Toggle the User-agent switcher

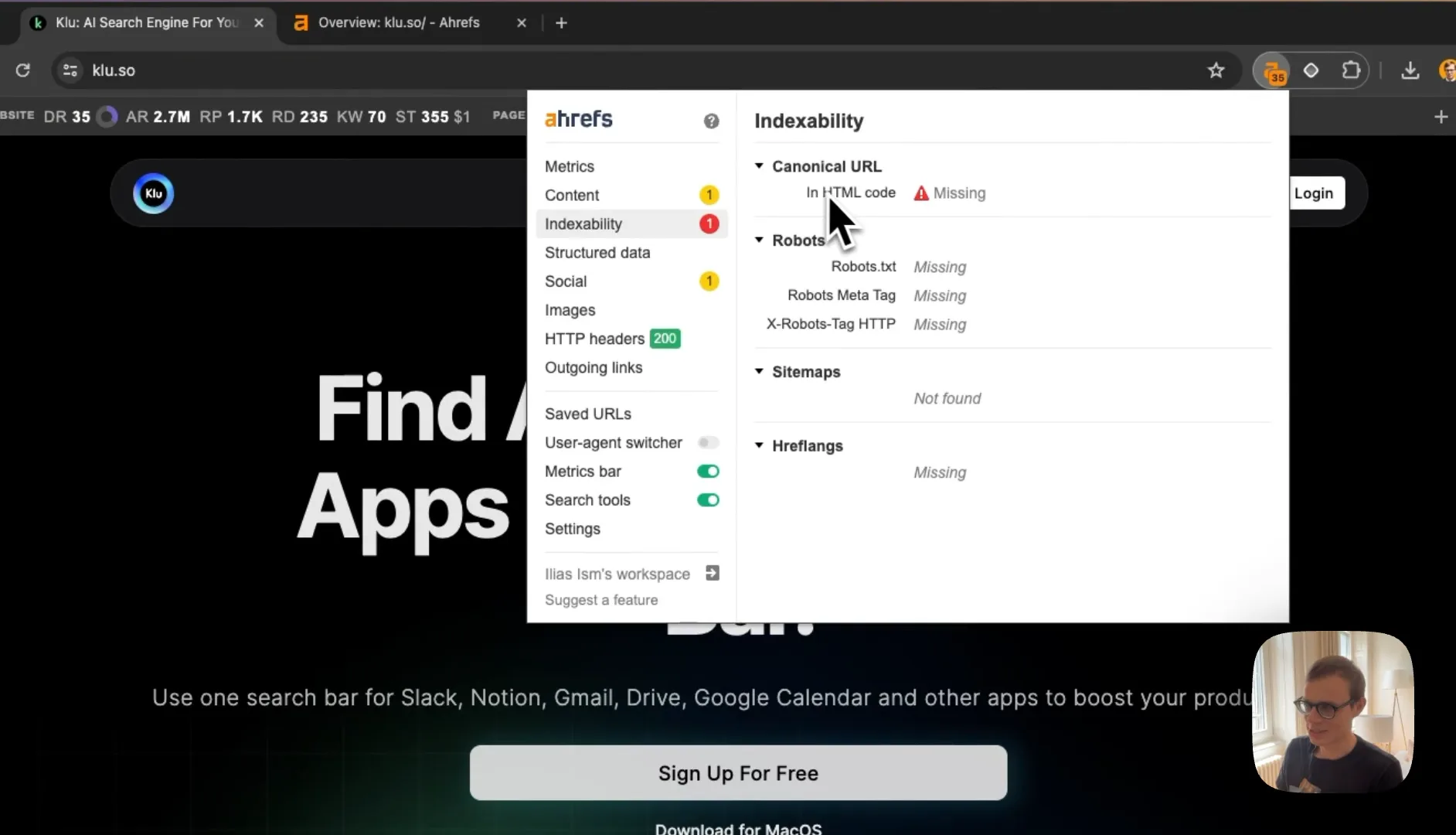[708, 442]
